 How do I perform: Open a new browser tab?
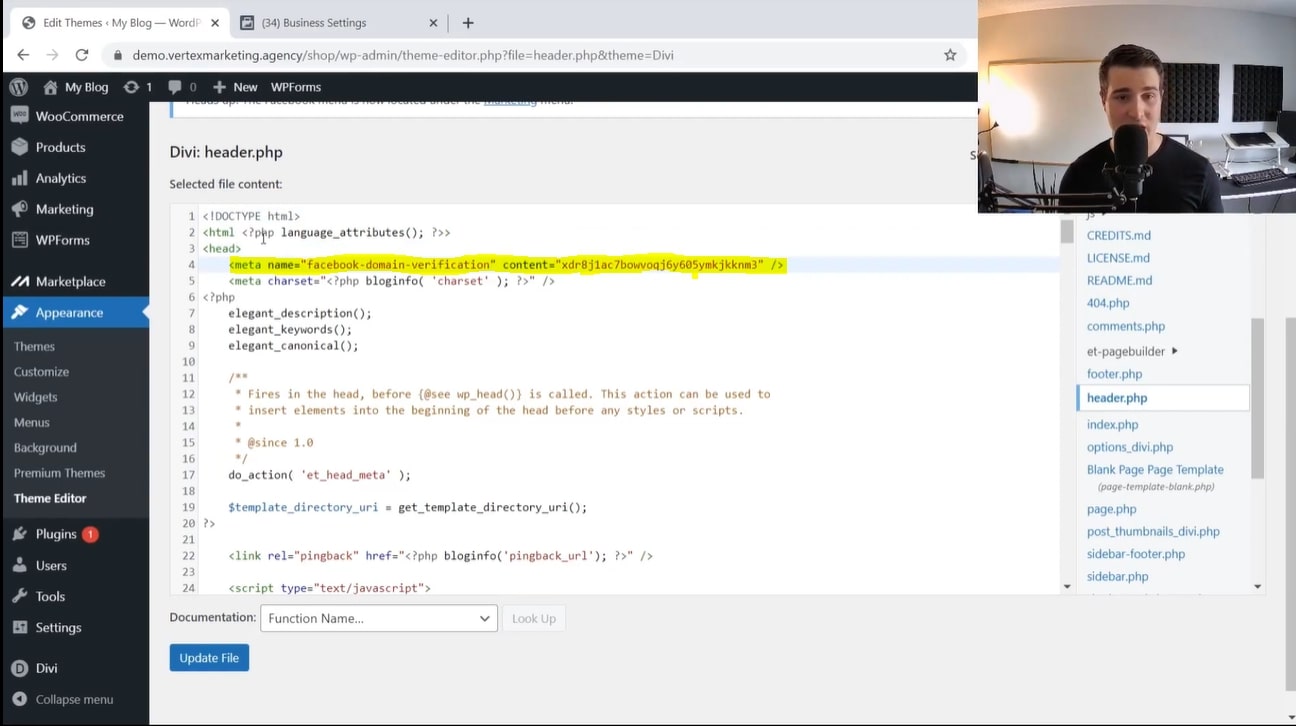(468, 22)
